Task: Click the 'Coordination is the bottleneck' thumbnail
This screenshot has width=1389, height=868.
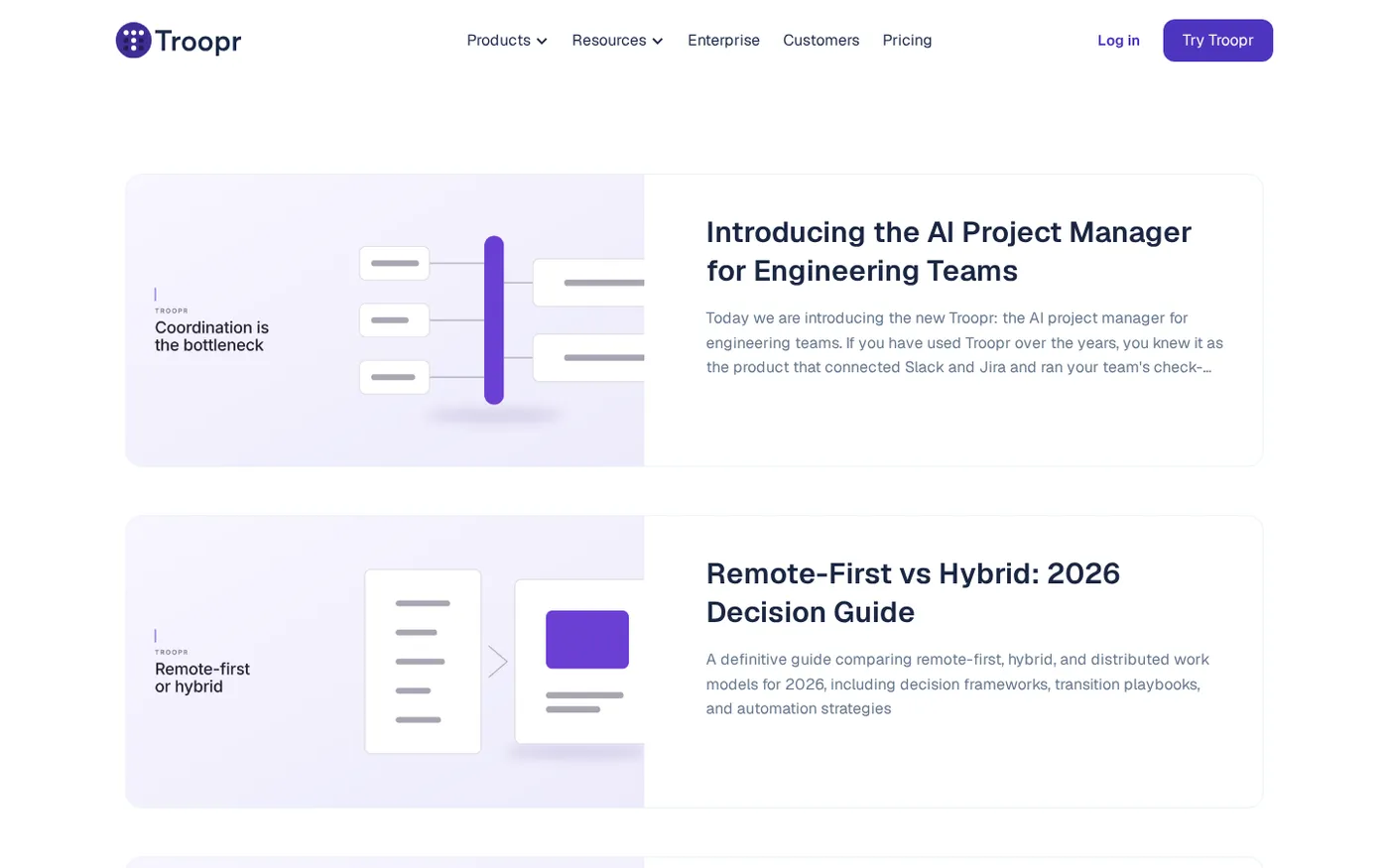Action: (x=385, y=320)
